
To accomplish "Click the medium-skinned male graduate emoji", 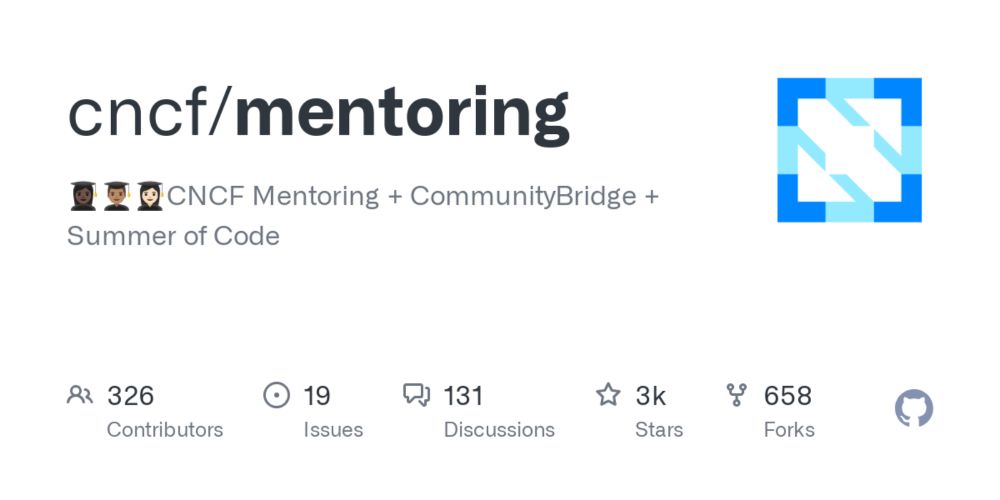I will pos(117,196).
